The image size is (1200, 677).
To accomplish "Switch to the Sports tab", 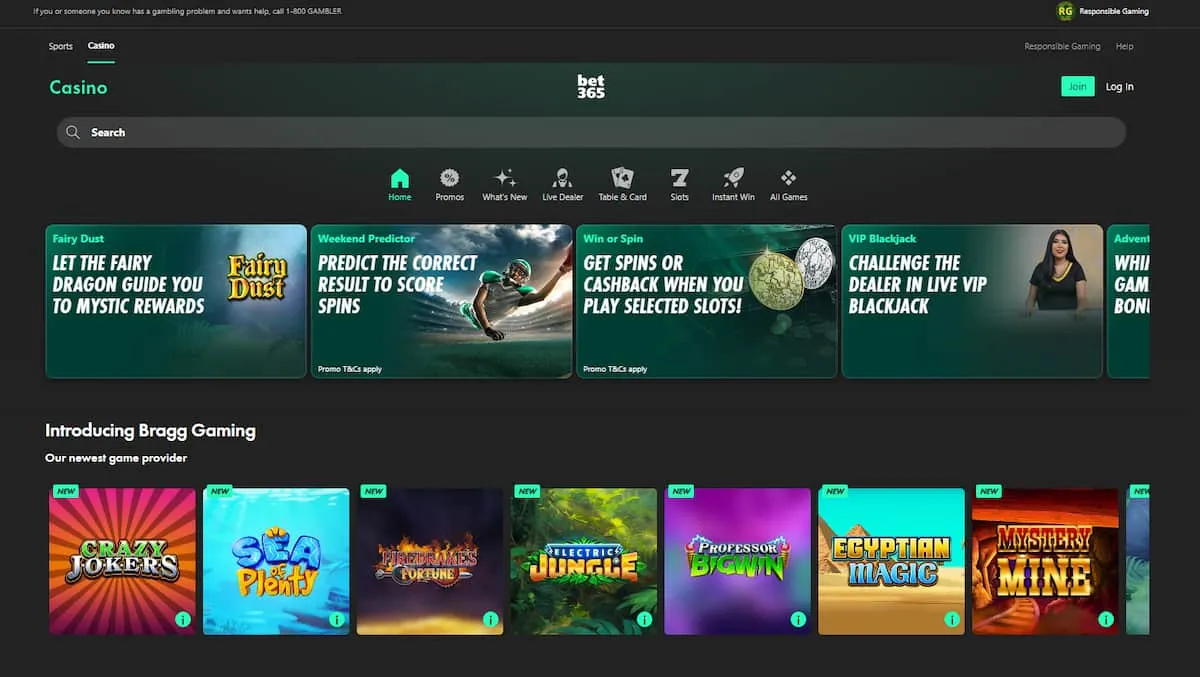I will click(x=61, y=46).
